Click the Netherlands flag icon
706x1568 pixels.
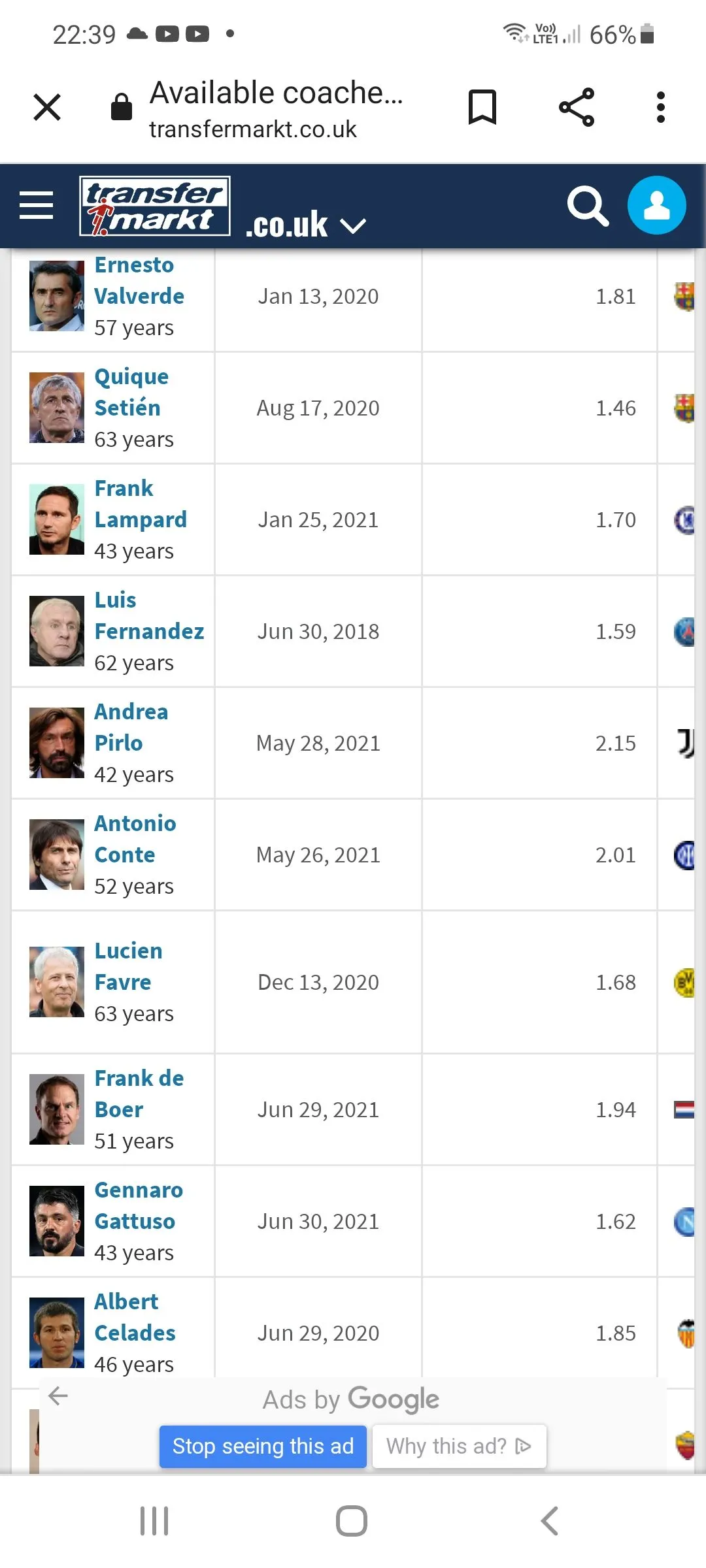(x=684, y=1109)
